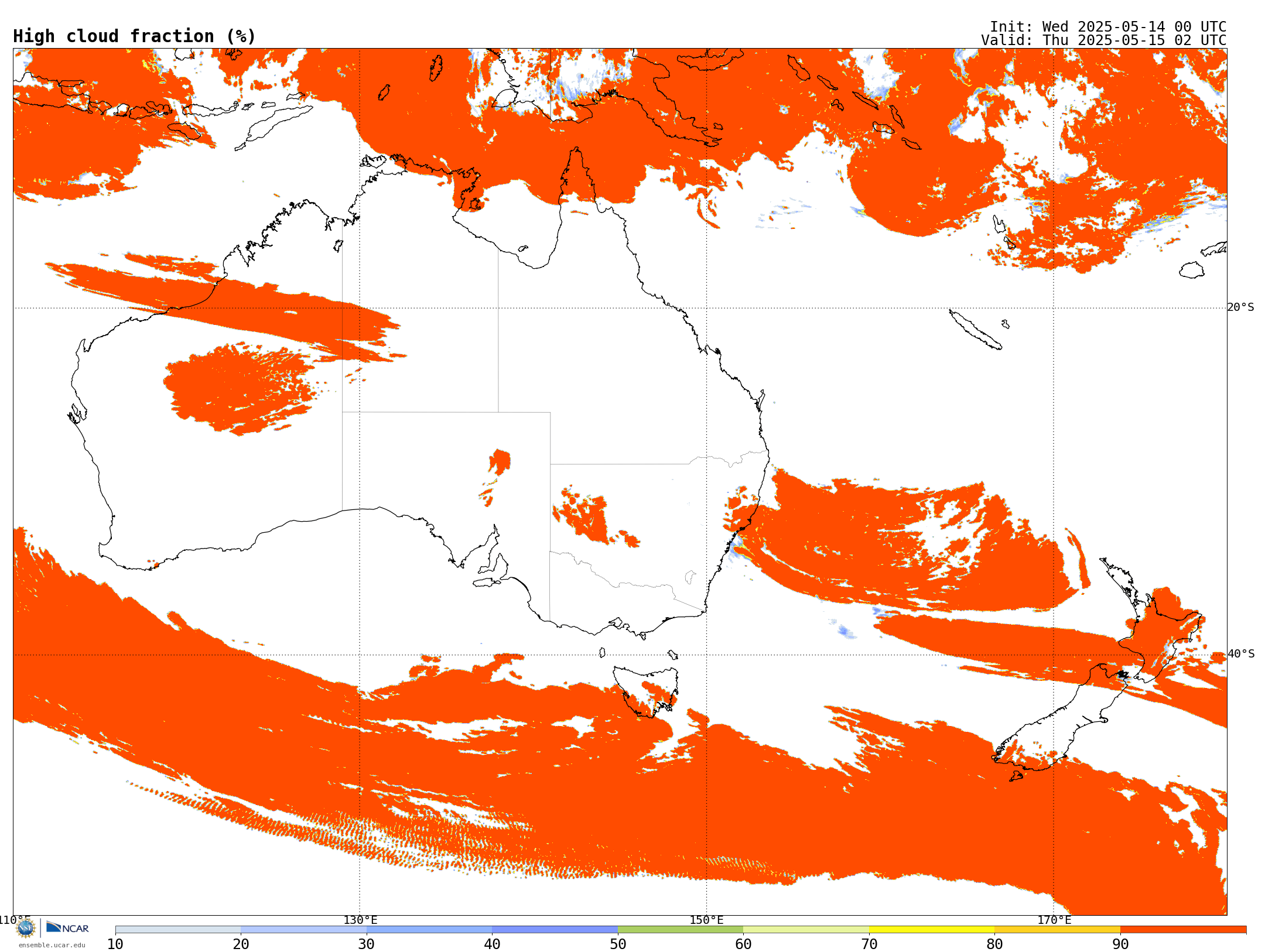Click the NSF logo icon
The height and width of the screenshot is (952, 1265).
pyautogui.click(x=26, y=928)
